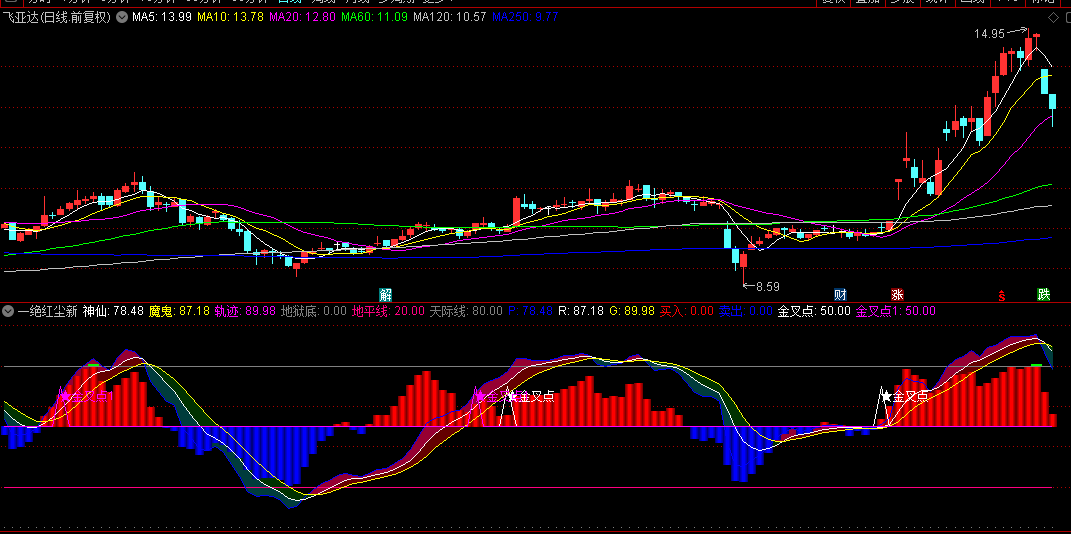Click the blue MA250: 9.77 label
The height and width of the screenshot is (534, 1071).
(x=525, y=18)
